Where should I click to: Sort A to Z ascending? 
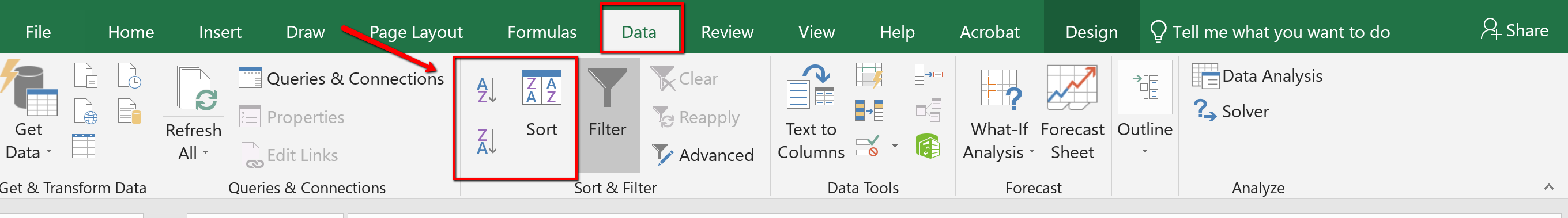[487, 90]
